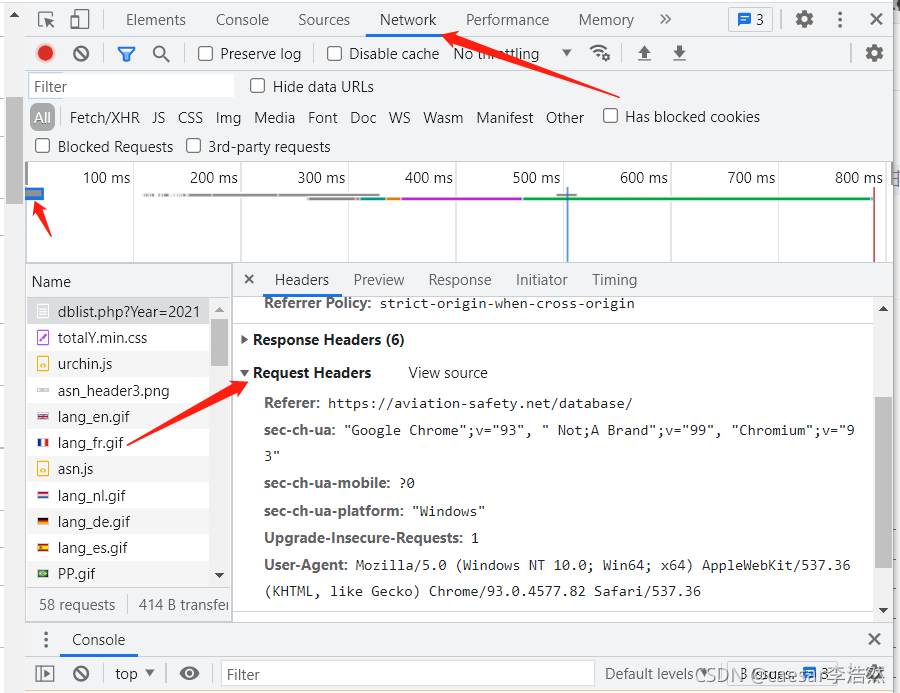Open the Initiator tab
900x693 pixels.
point(541,280)
